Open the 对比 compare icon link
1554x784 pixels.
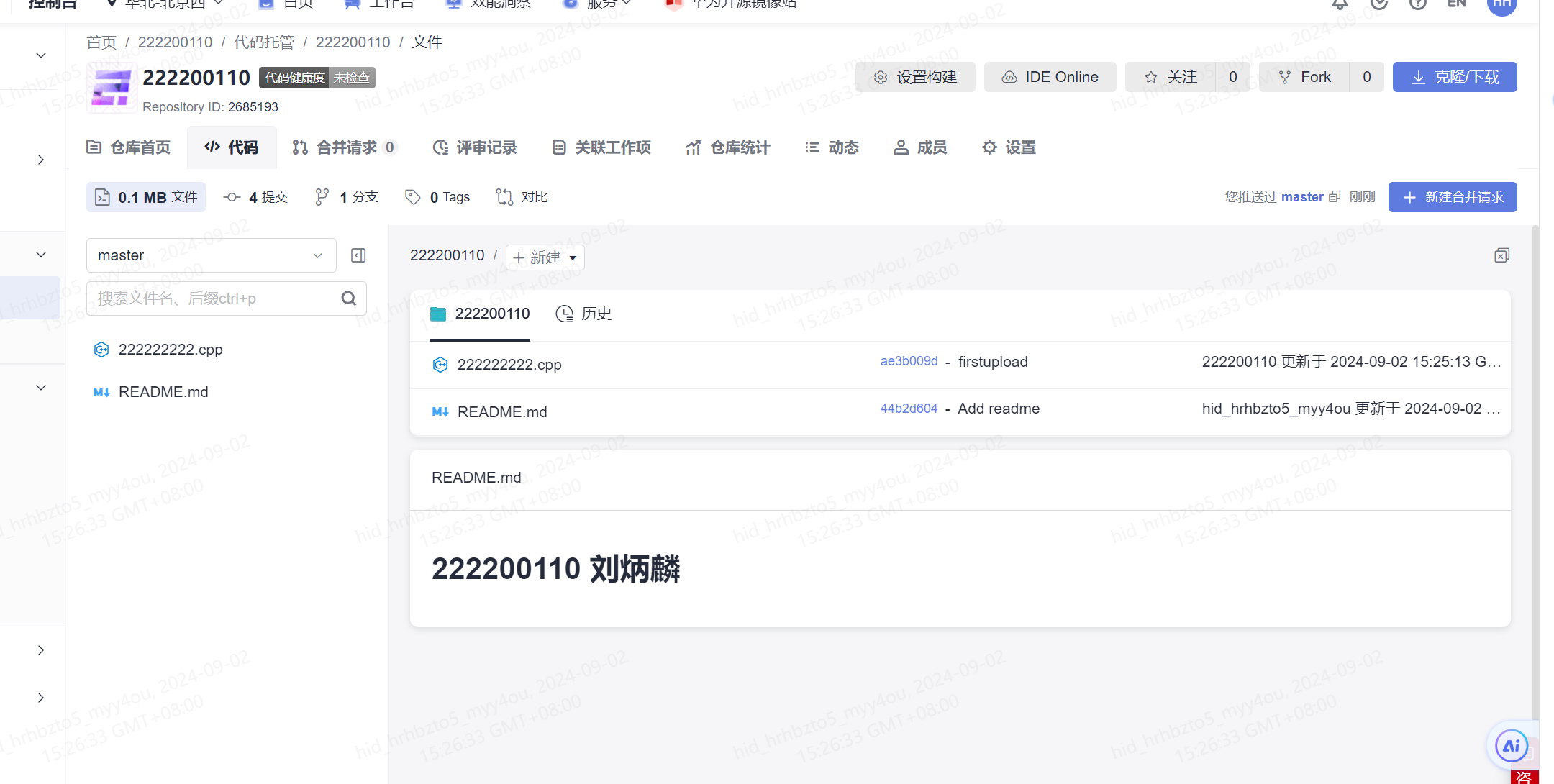tap(504, 197)
